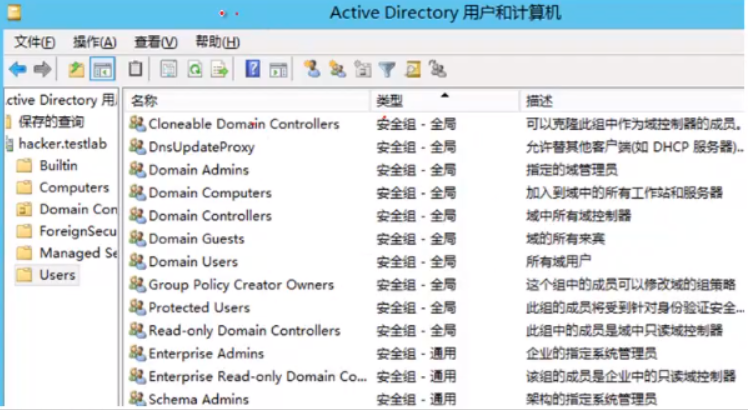Create a new user with the single-person icon
This screenshot has height=411, width=748.
pos(312,69)
